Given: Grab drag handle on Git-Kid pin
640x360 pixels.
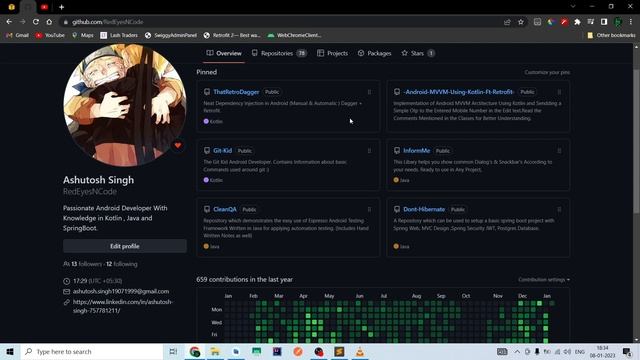Looking at the screenshot, I should click(369, 151).
